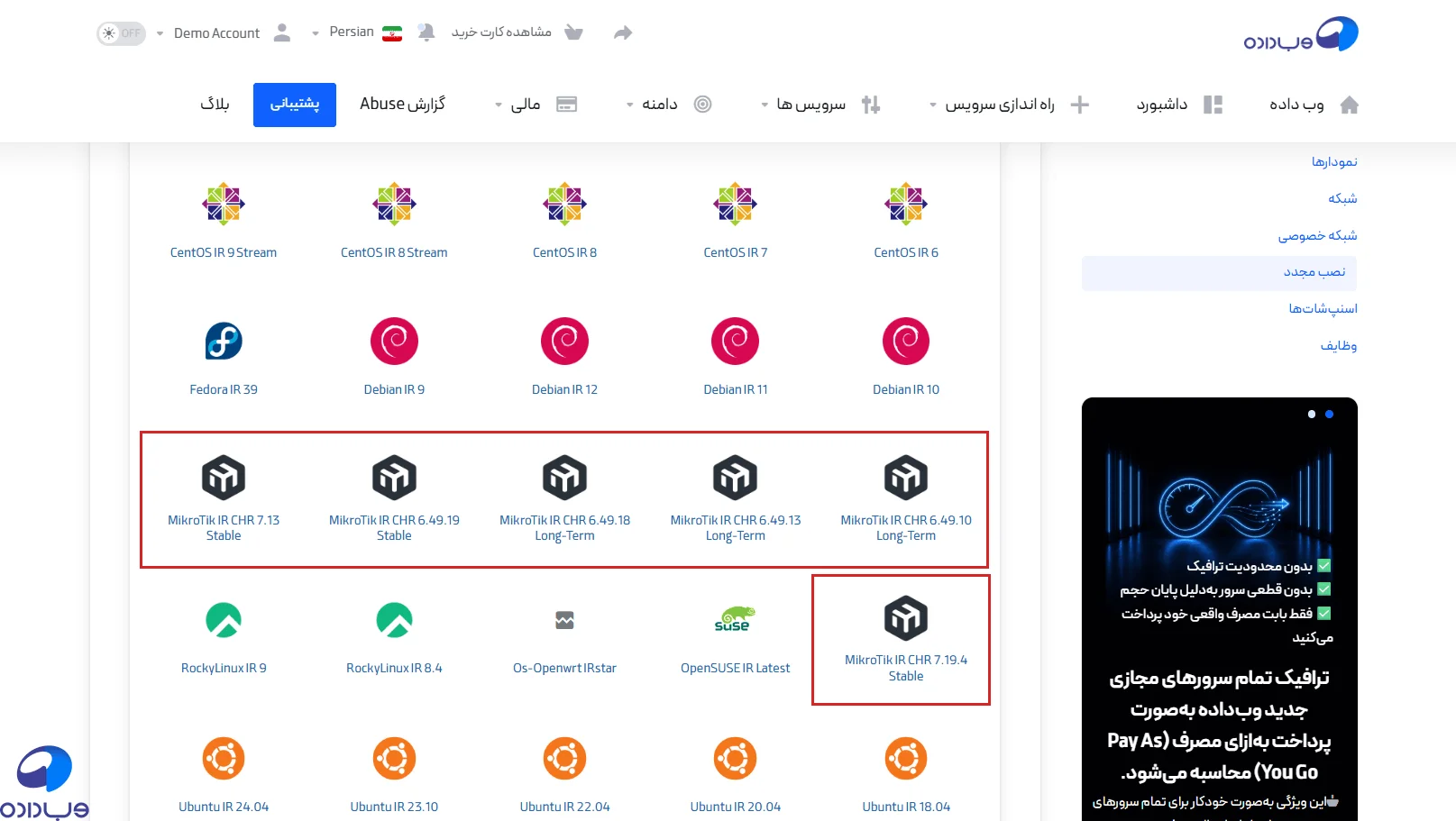The height and width of the screenshot is (821, 1456).
Task: Select the RockyLinux IR 8.4 icon
Action: coord(394,620)
